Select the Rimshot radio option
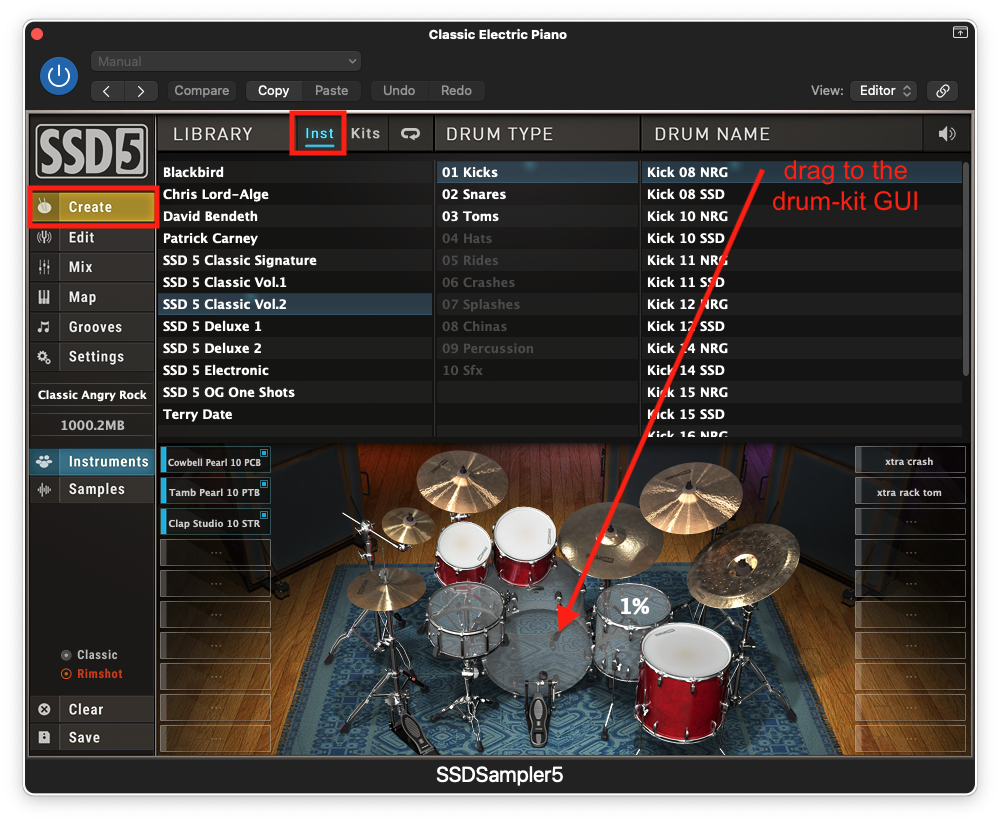 coord(66,674)
